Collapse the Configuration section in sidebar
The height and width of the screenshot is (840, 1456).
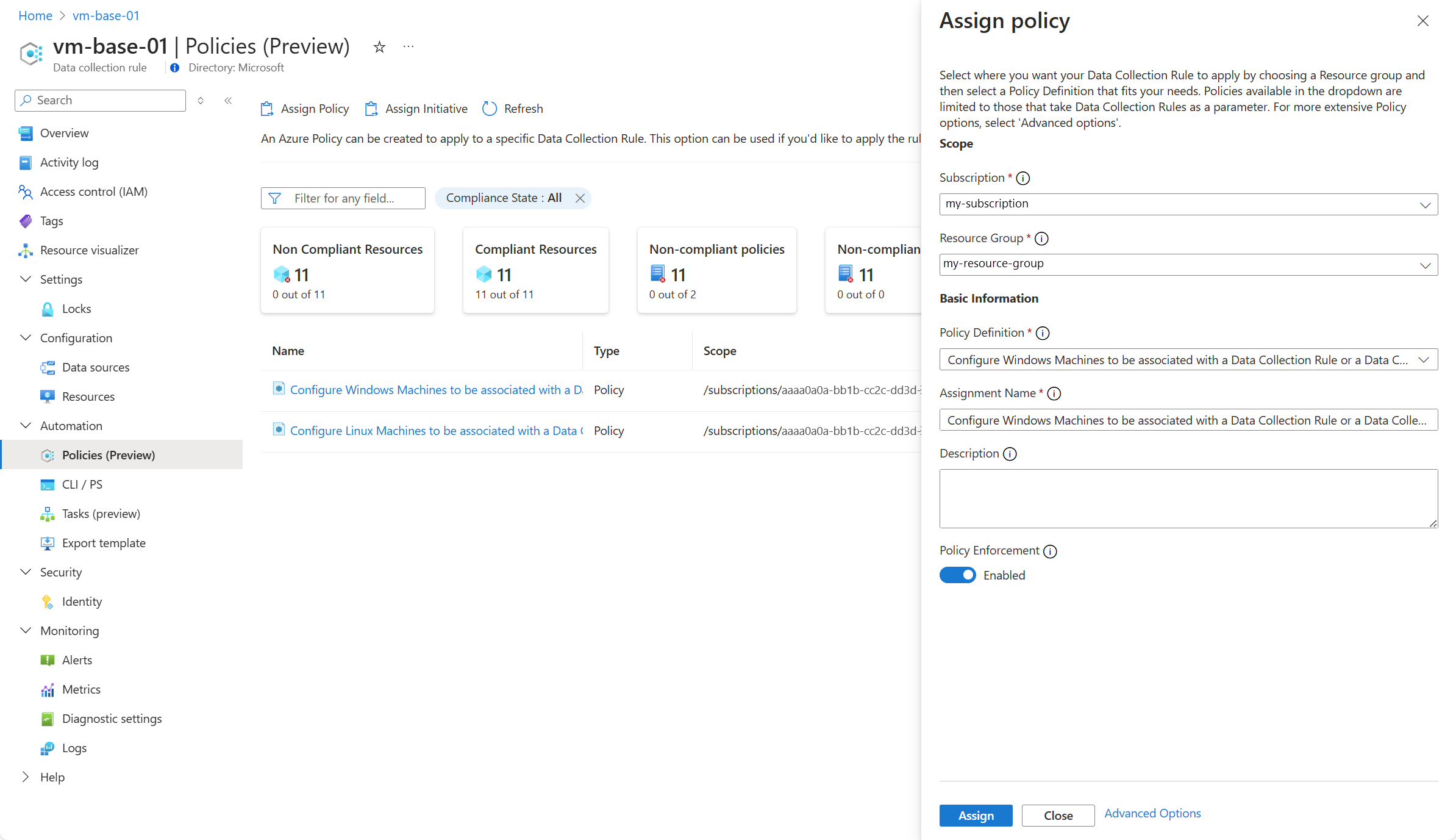coord(26,338)
